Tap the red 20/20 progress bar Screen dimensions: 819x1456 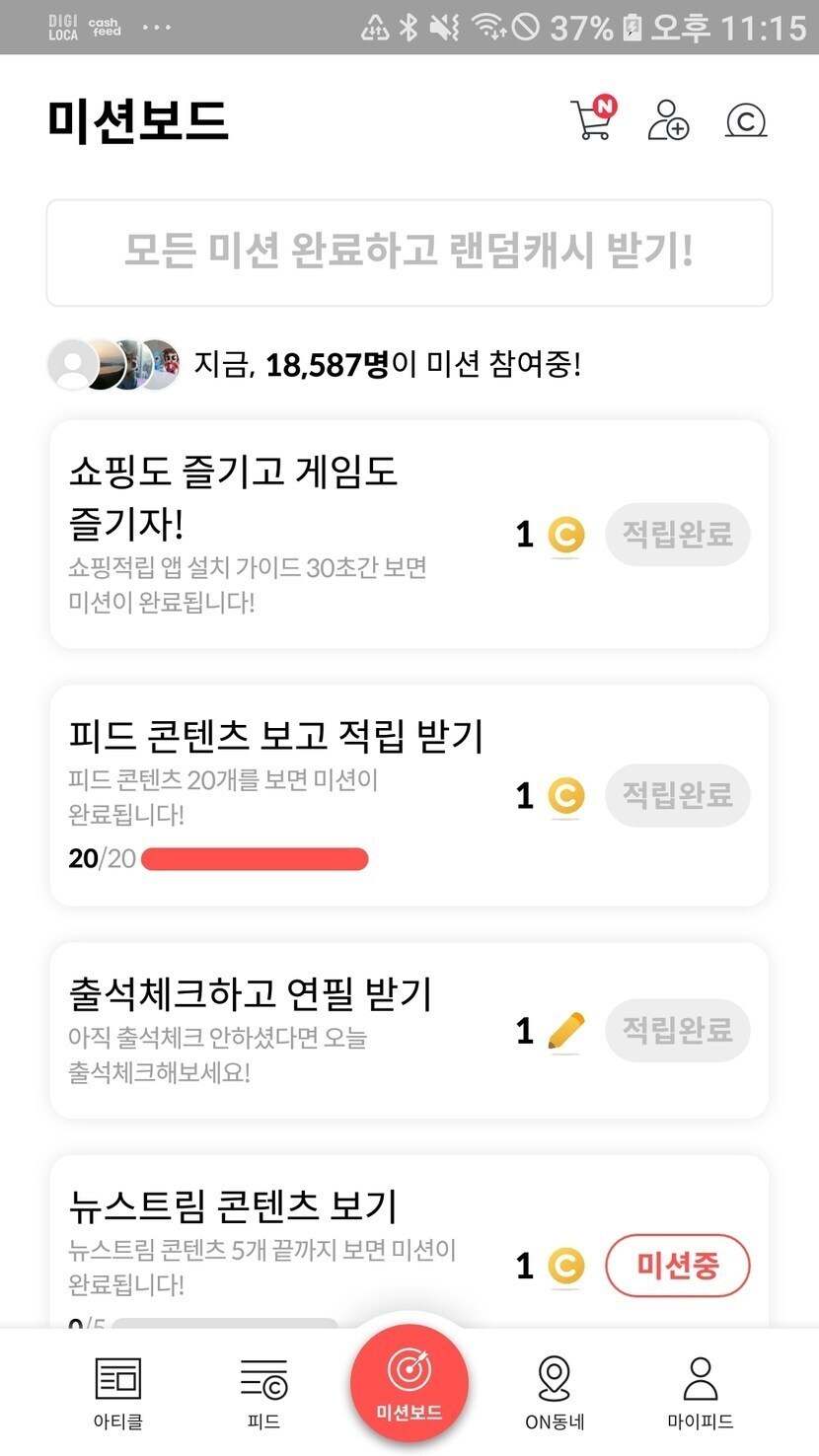[255, 859]
